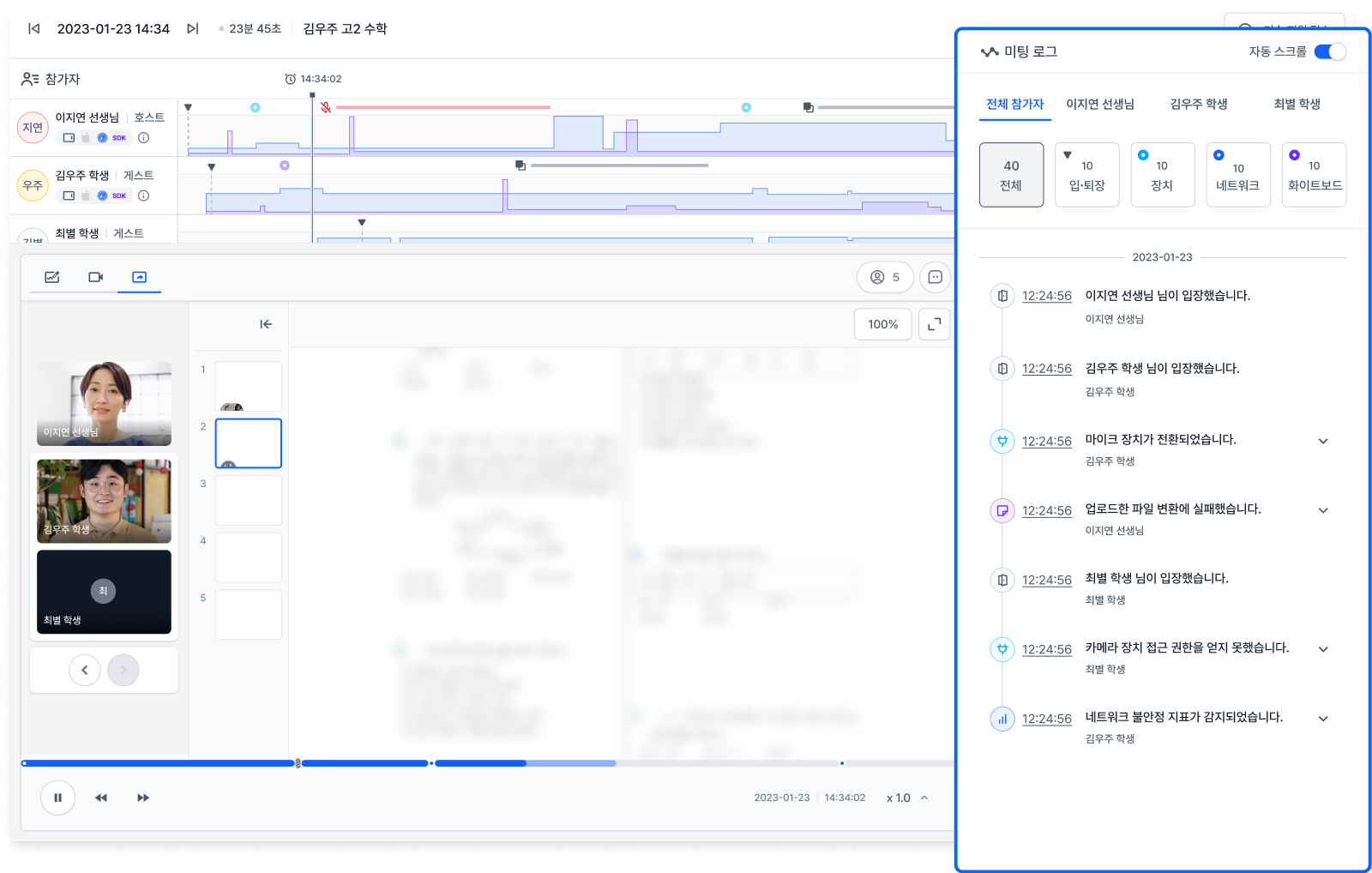Viewport: 1372px width, 873px height.
Task: Jump to previous recording button
Action: pos(33,28)
